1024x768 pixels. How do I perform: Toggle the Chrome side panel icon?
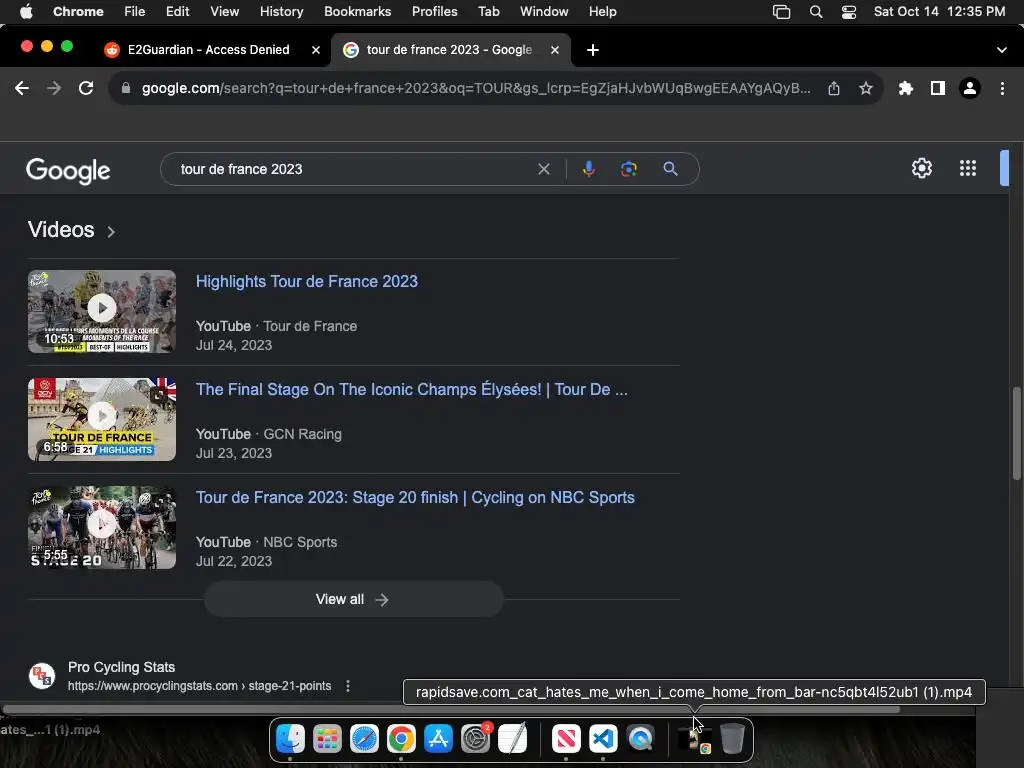(938, 88)
